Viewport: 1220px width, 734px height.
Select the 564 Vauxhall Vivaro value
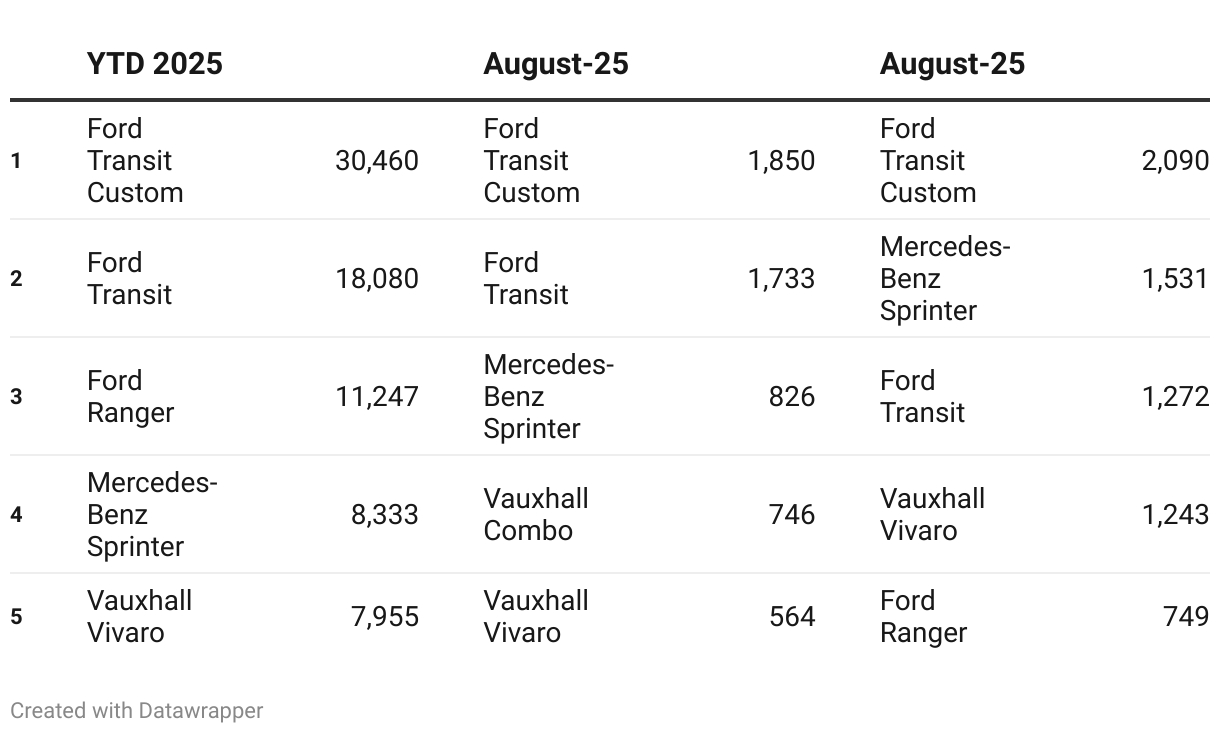click(792, 617)
